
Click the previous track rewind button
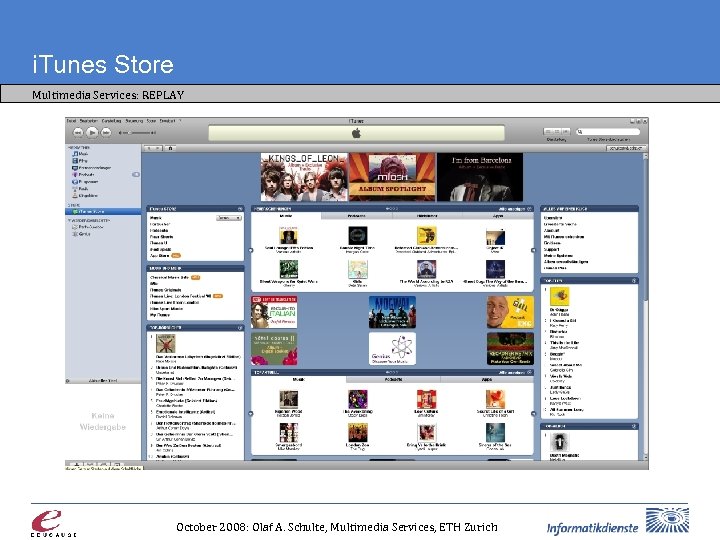[78, 132]
